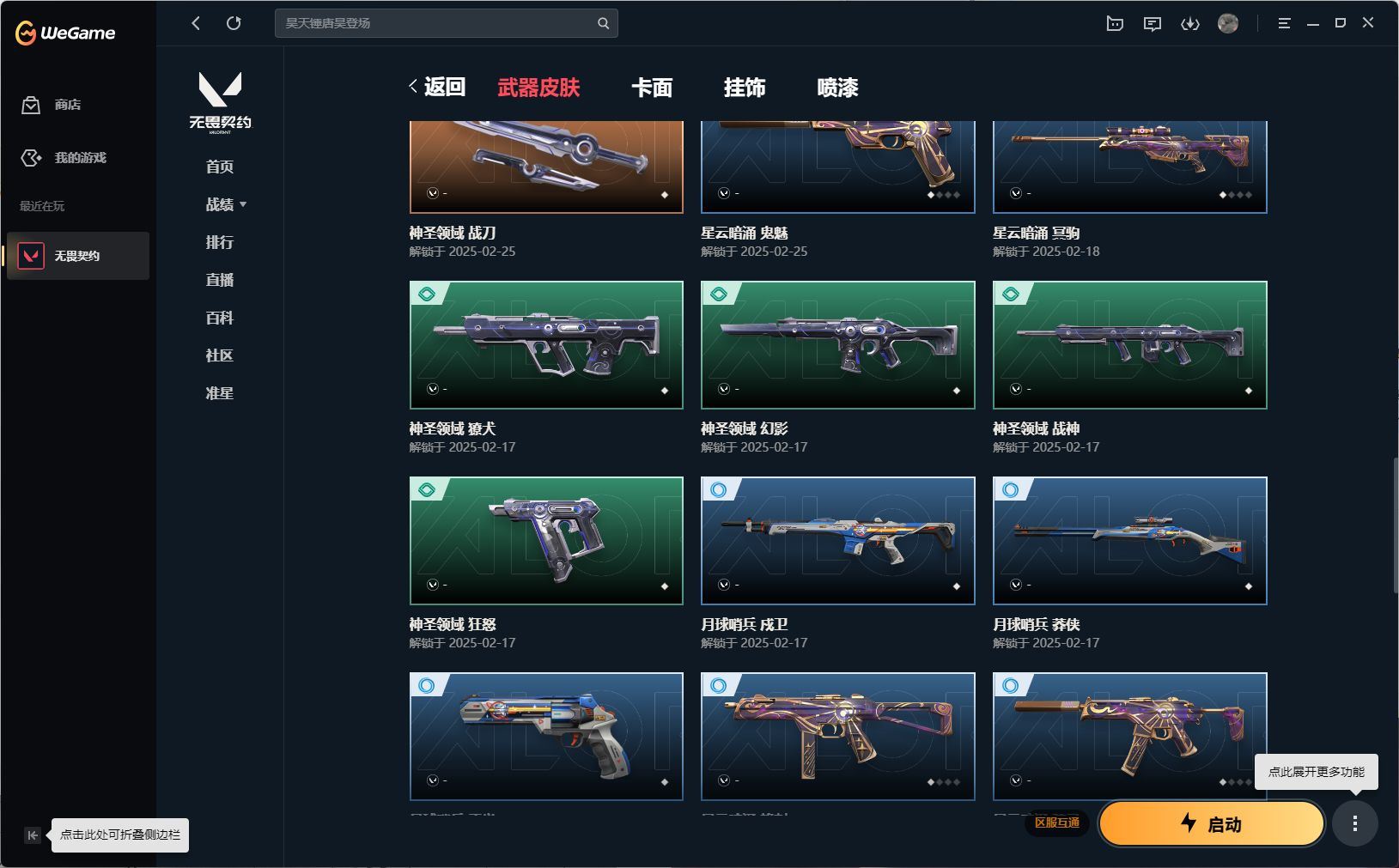Click the back arrow in top toolbar
Image resolution: width=1399 pixels, height=868 pixels.
tap(196, 23)
